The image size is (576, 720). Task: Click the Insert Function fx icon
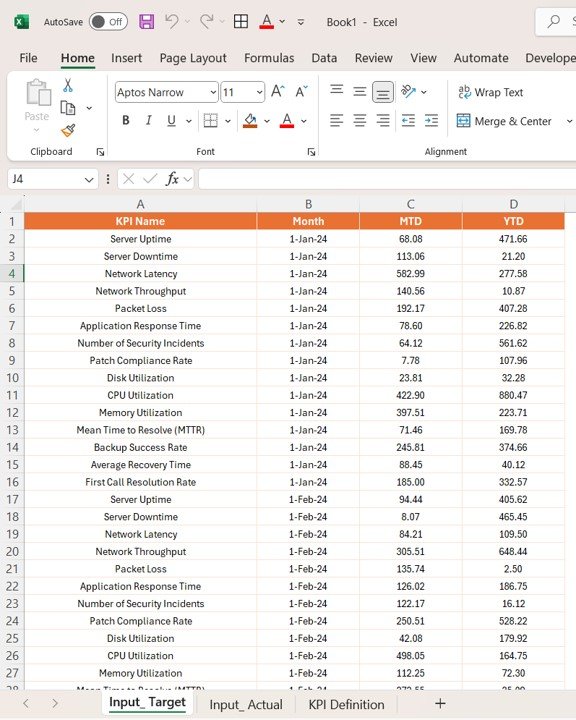[x=172, y=179]
